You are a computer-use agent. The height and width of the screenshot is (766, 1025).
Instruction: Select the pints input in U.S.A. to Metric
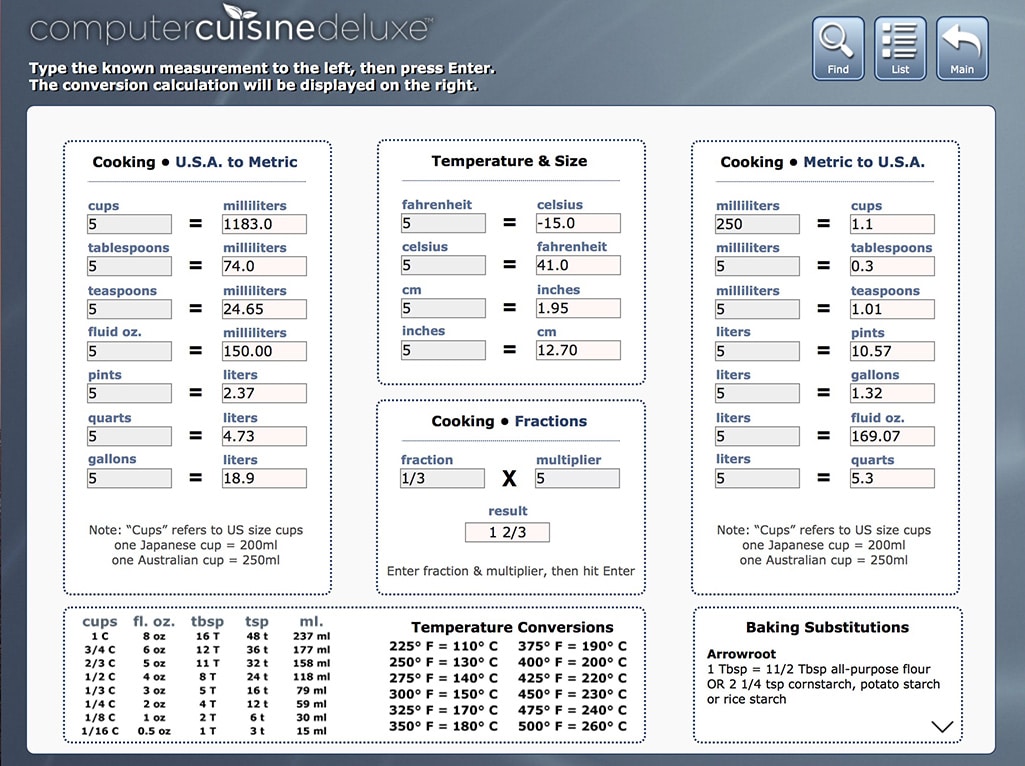click(129, 393)
